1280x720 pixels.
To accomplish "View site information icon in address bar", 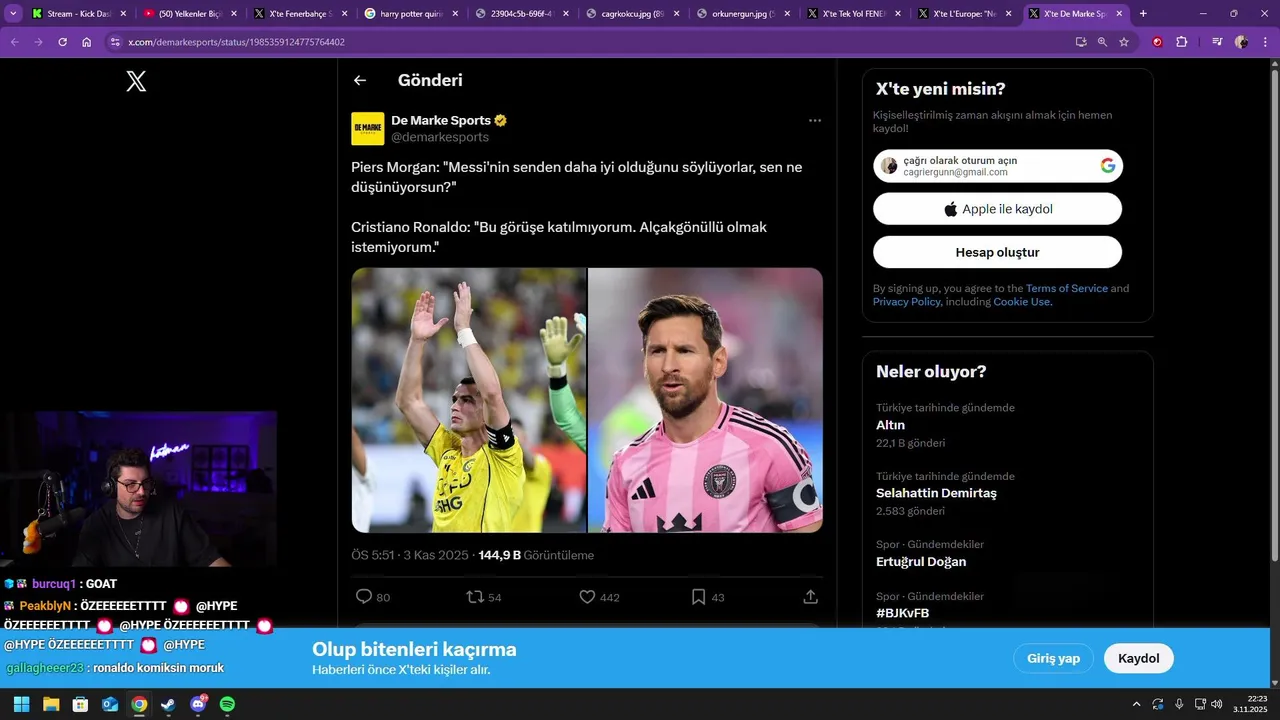I will pos(115,42).
